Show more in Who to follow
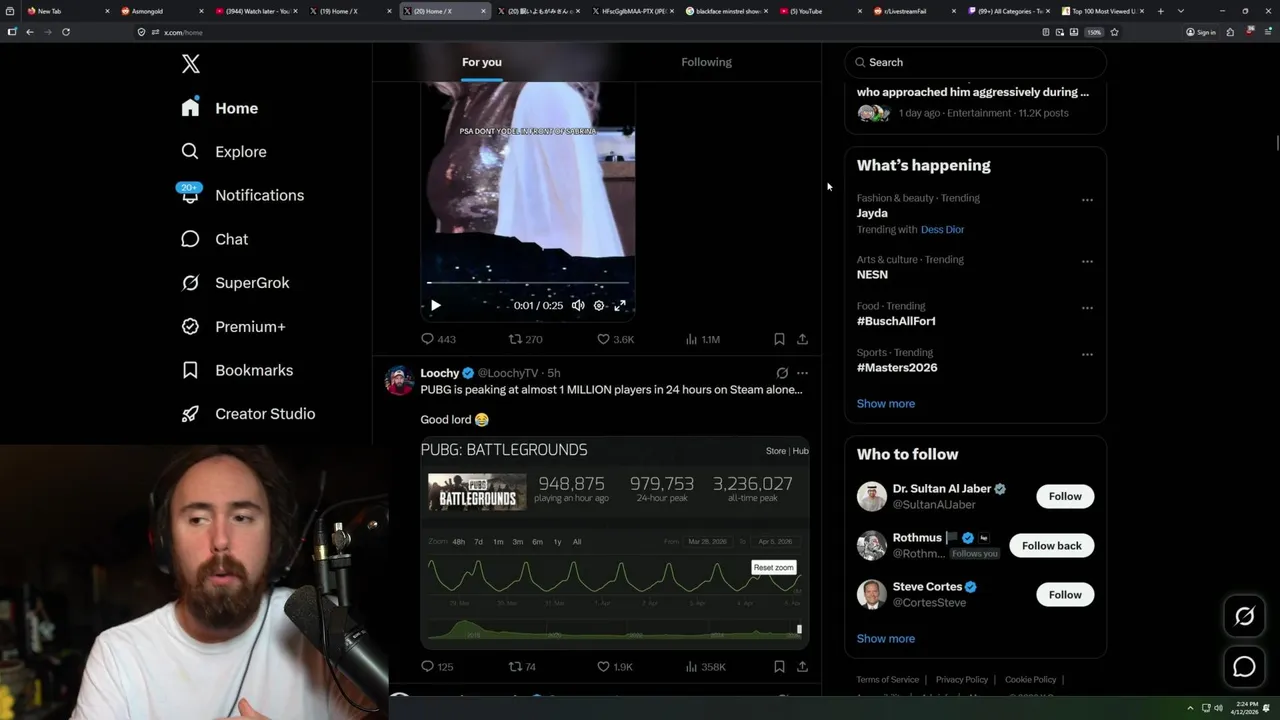The height and width of the screenshot is (720, 1280). point(886,638)
